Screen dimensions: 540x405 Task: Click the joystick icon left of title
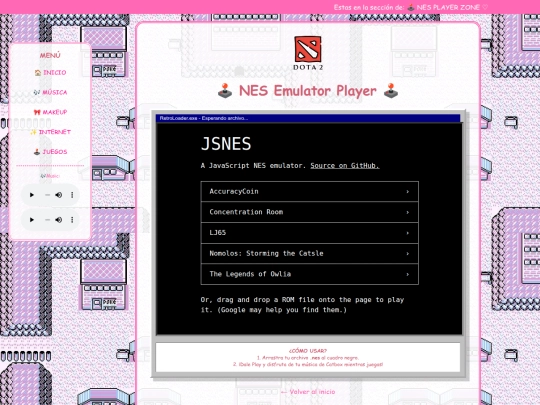click(x=225, y=91)
